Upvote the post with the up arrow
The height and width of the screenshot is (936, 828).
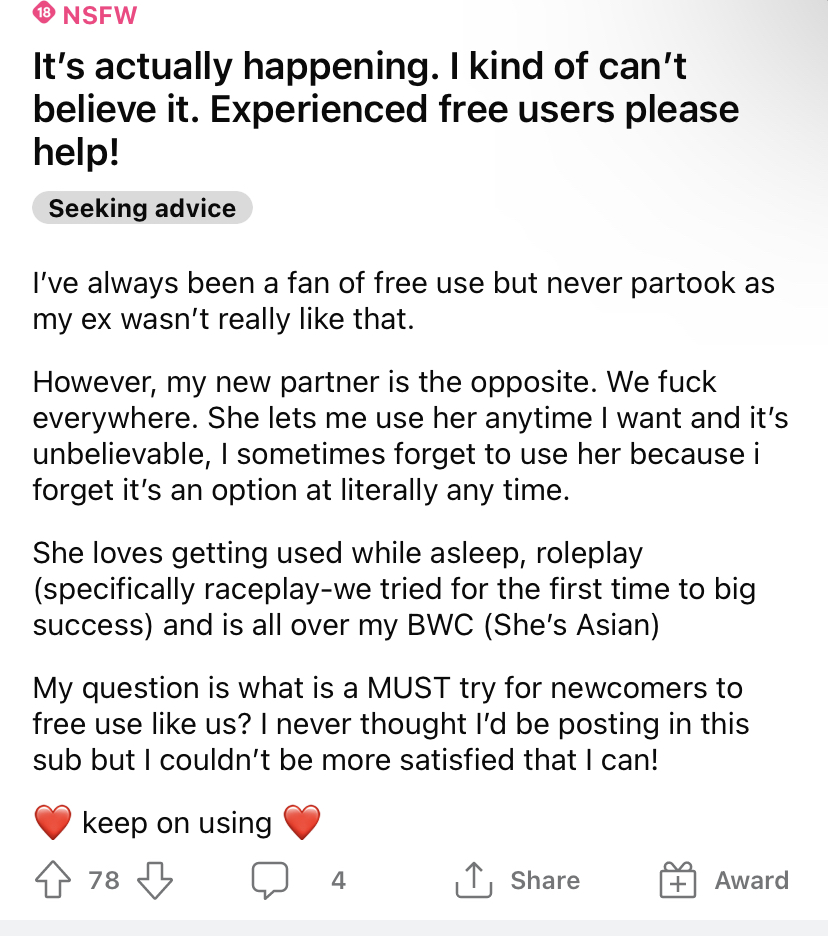(53, 879)
